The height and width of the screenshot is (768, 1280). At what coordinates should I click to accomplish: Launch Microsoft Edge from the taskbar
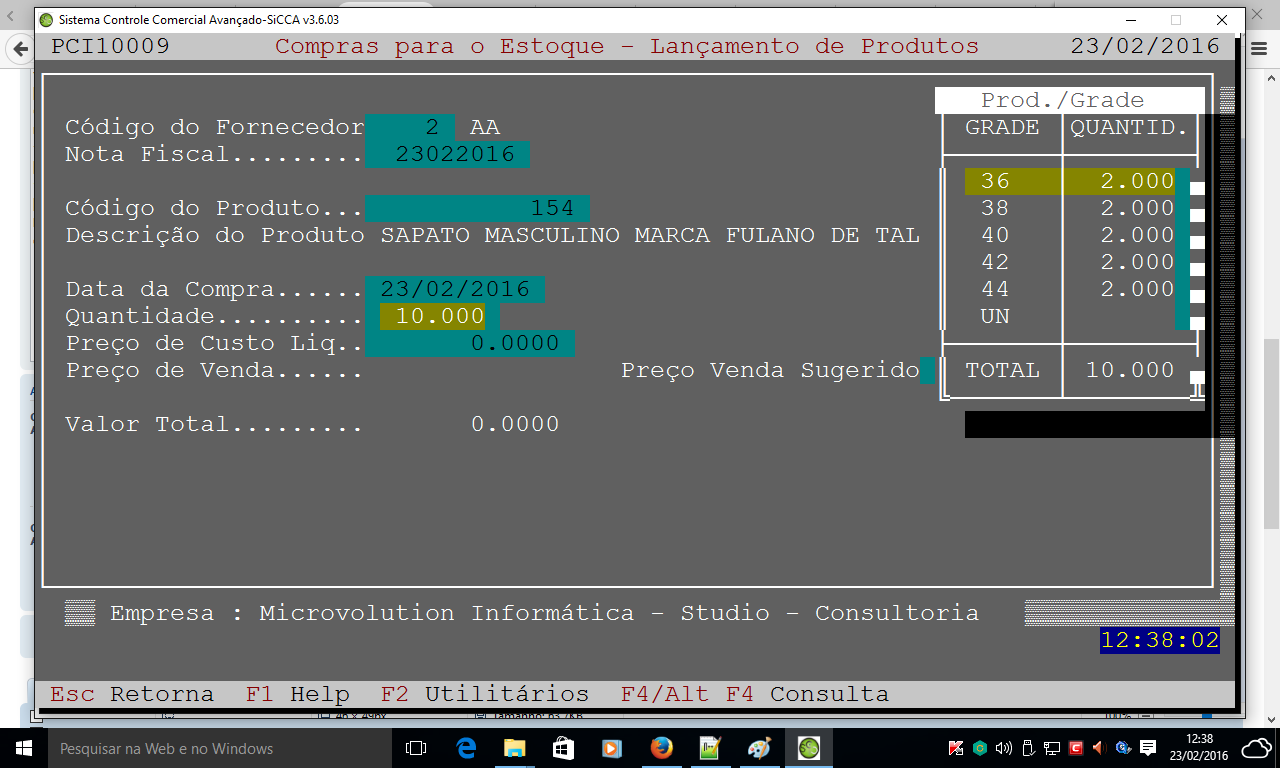click(466, 748)
